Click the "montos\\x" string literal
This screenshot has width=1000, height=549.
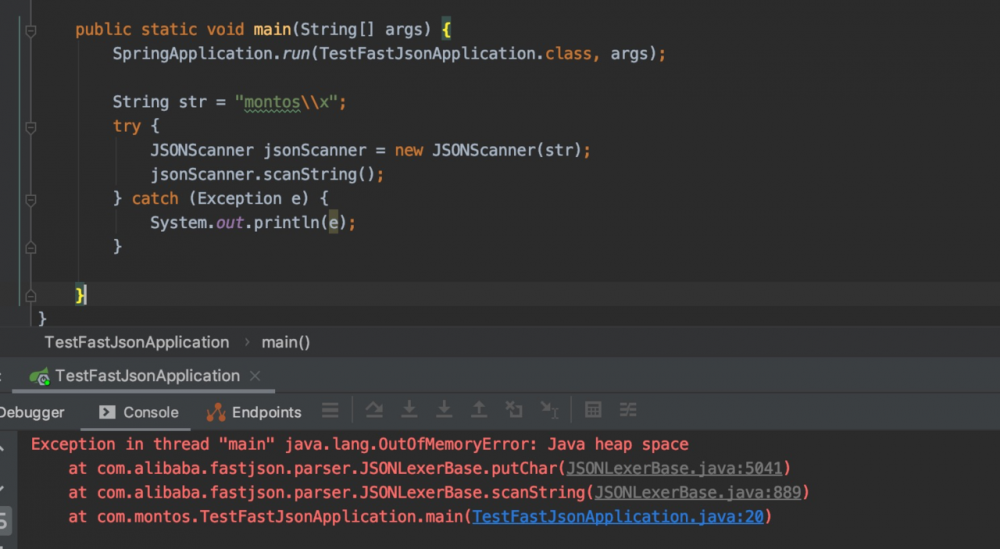click(286, 102)
